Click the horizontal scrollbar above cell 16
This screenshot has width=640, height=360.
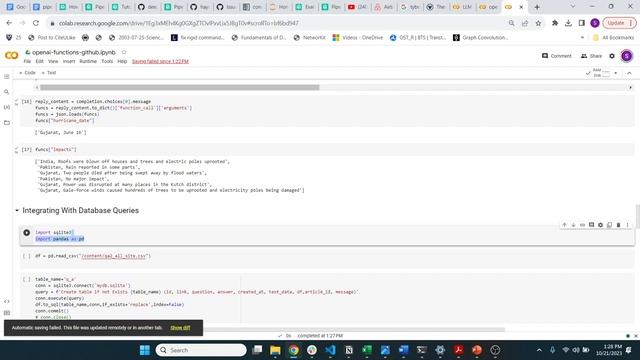pyautogui.click(x=180, y=87)
